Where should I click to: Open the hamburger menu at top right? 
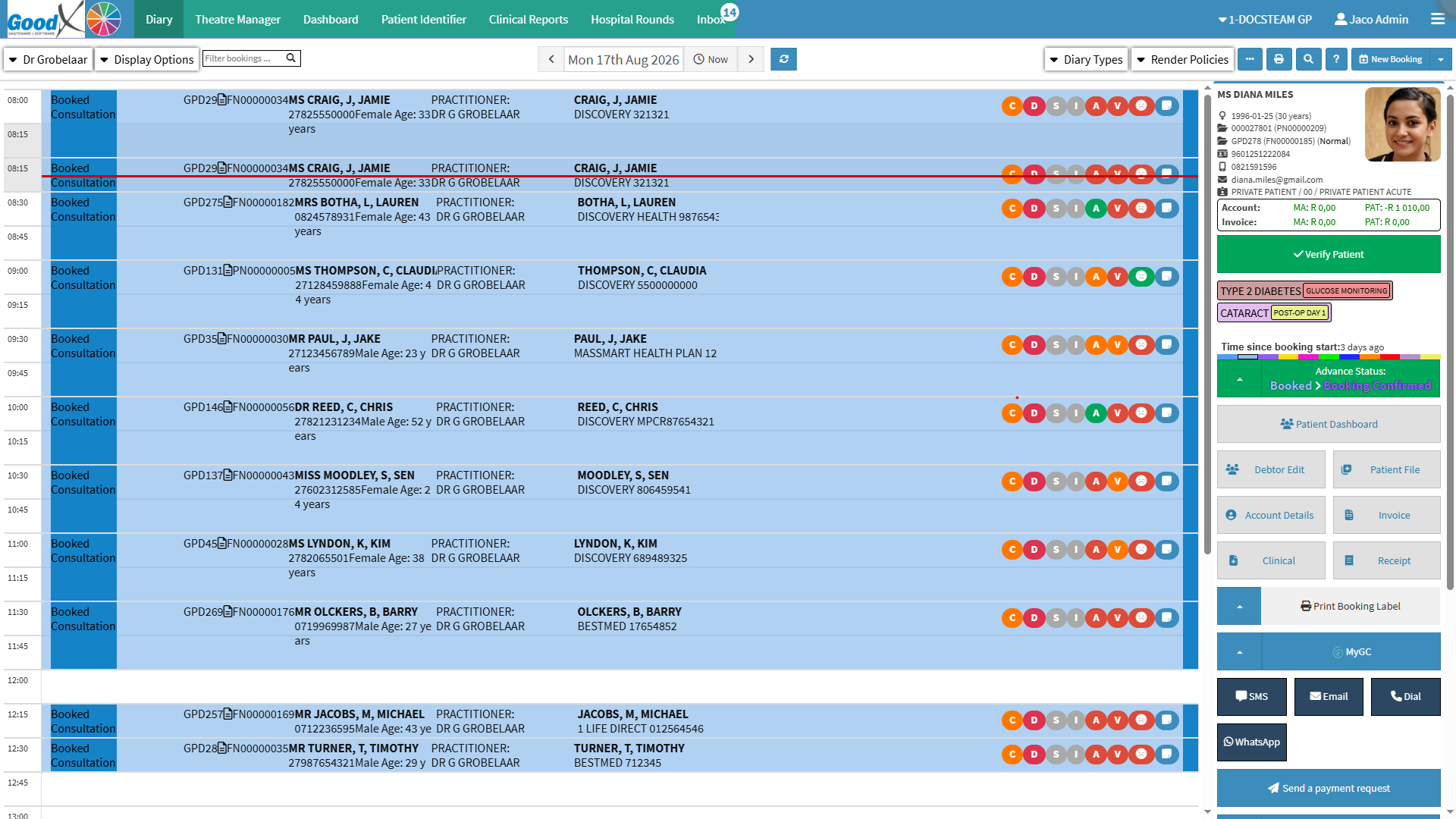pos(1438,19)
